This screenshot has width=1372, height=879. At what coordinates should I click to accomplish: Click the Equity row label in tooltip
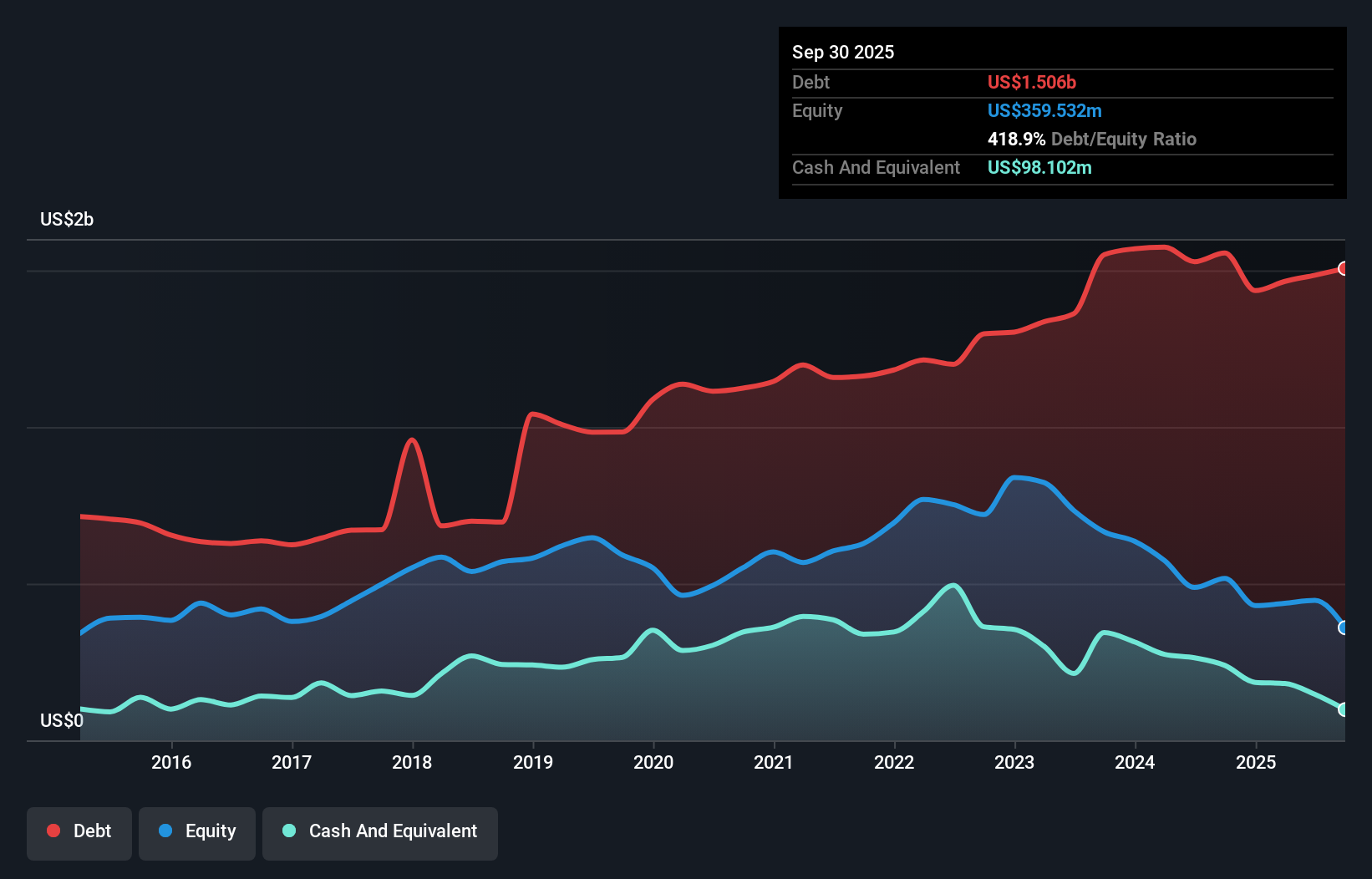coord(817,111)
